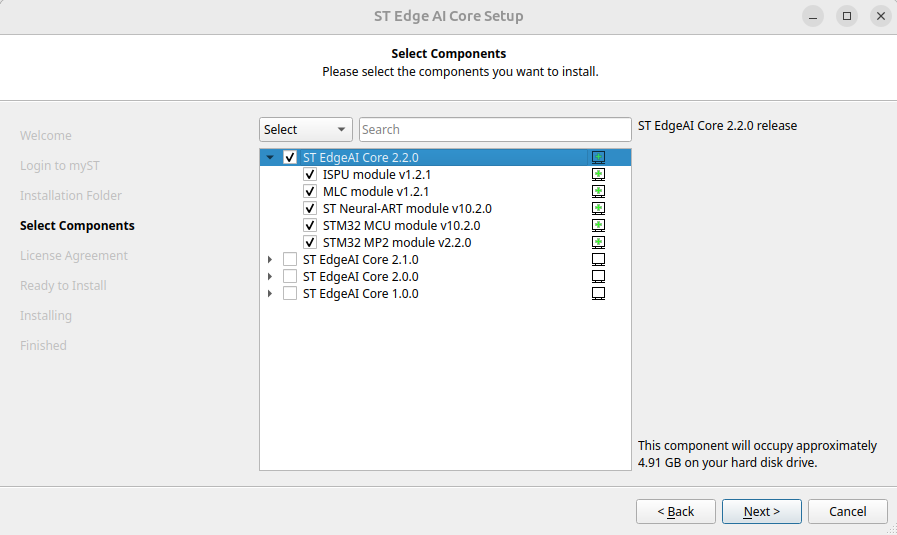Check the ST EdgeAI Core 2.1.0 checkbox
The height and width of the screenshot is (535, 897).
click(290, 259)
